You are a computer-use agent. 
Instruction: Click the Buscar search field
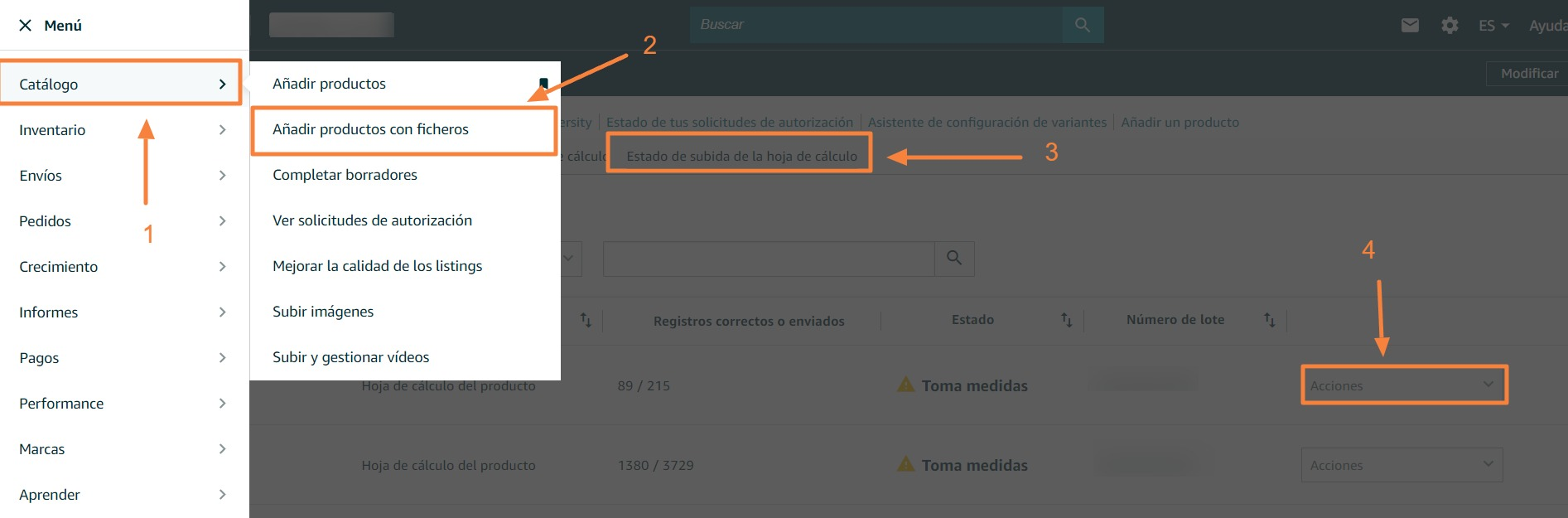(876, 25)
